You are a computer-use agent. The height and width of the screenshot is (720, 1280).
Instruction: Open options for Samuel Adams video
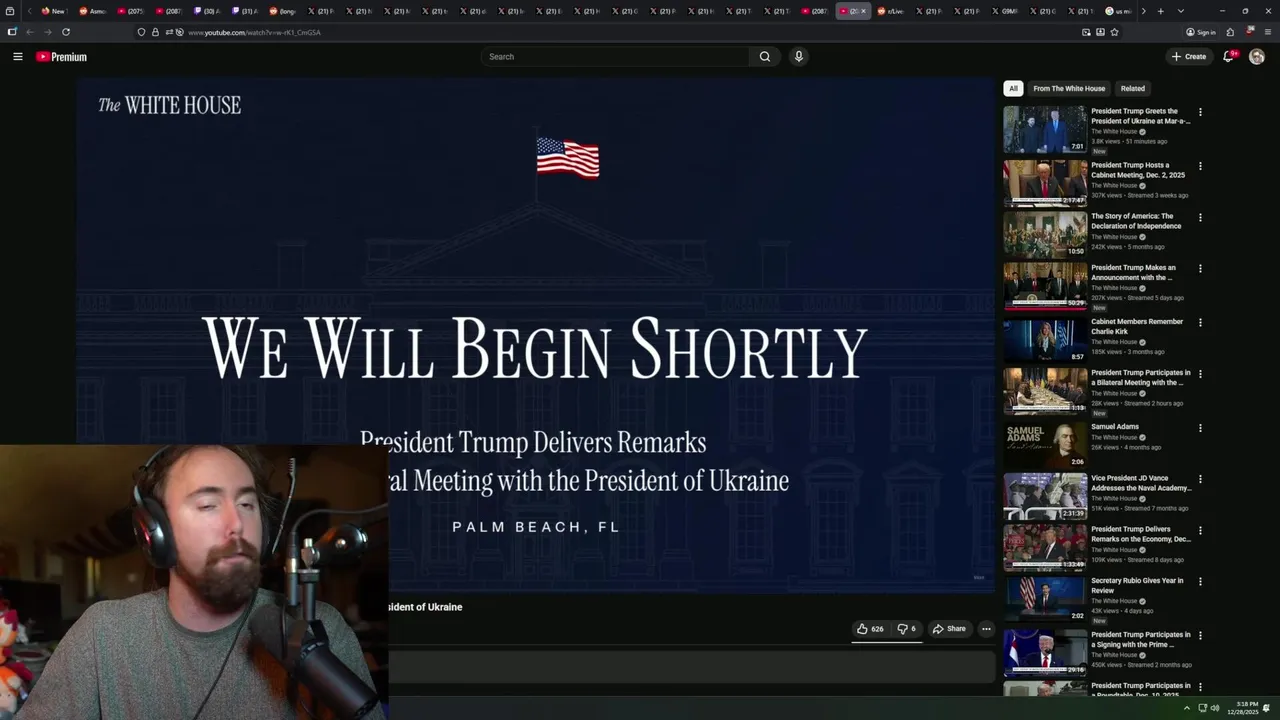pyautogui.click(x=1200, y=428)
